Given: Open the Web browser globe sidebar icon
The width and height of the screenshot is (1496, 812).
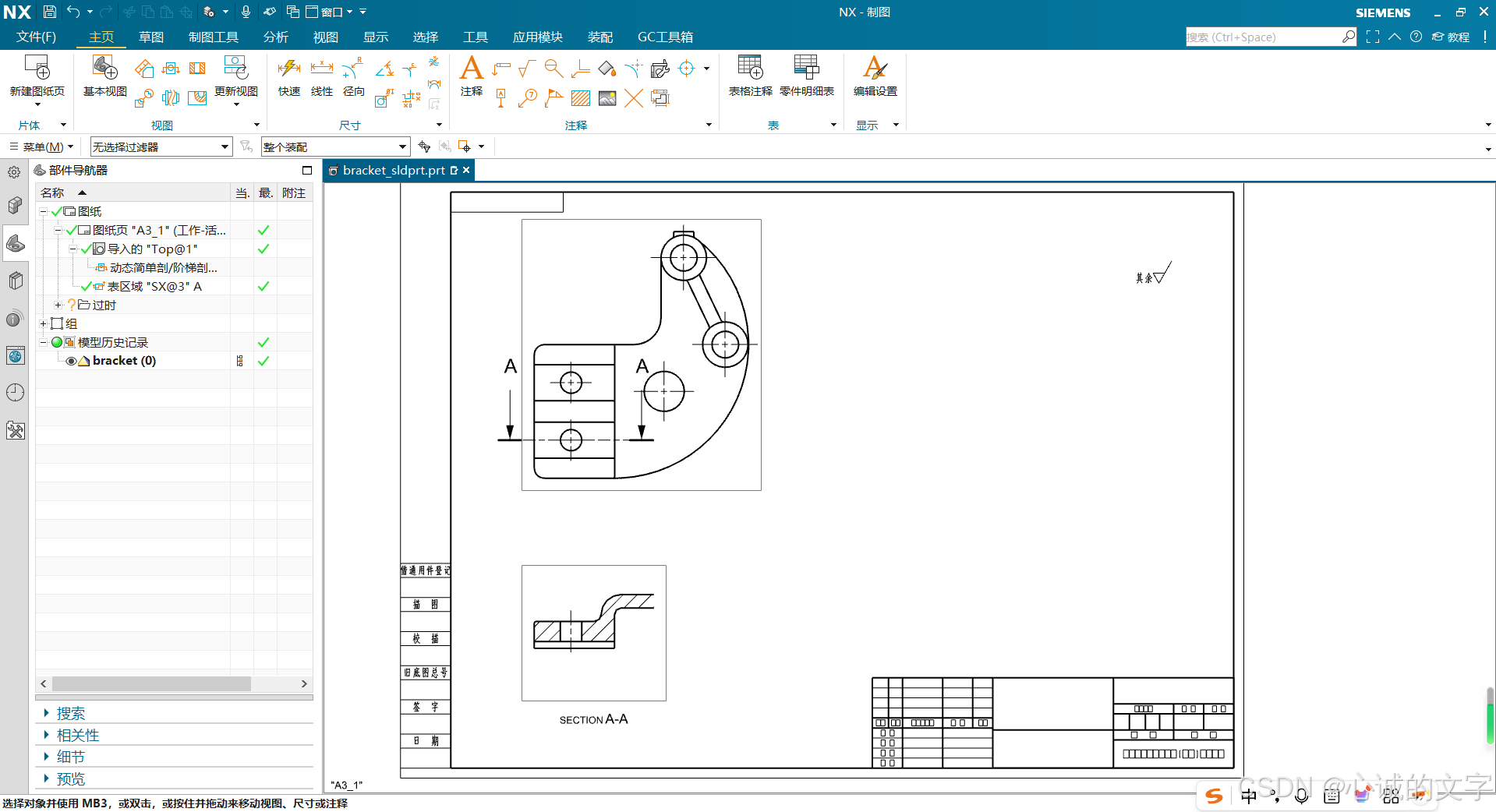Looking at the screenshot, I should point(15,356).
